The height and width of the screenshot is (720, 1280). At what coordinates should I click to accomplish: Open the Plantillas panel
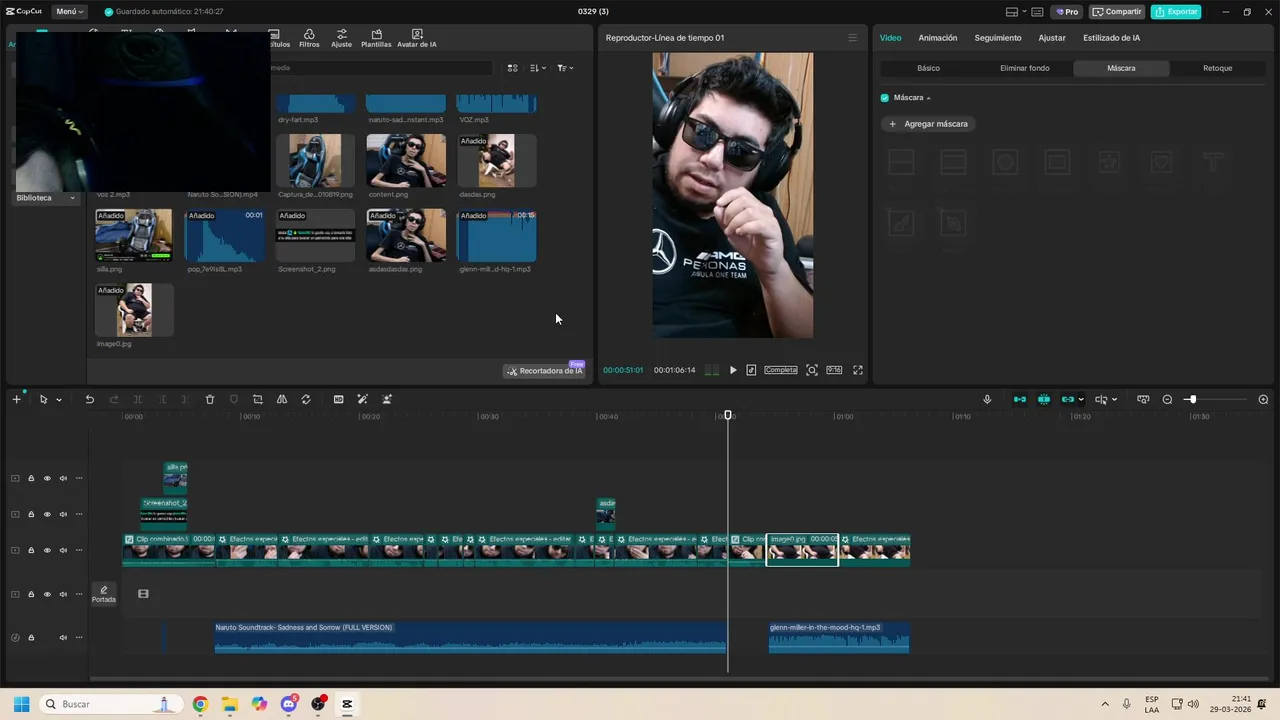pyautogui.click(x=376, y=38)
